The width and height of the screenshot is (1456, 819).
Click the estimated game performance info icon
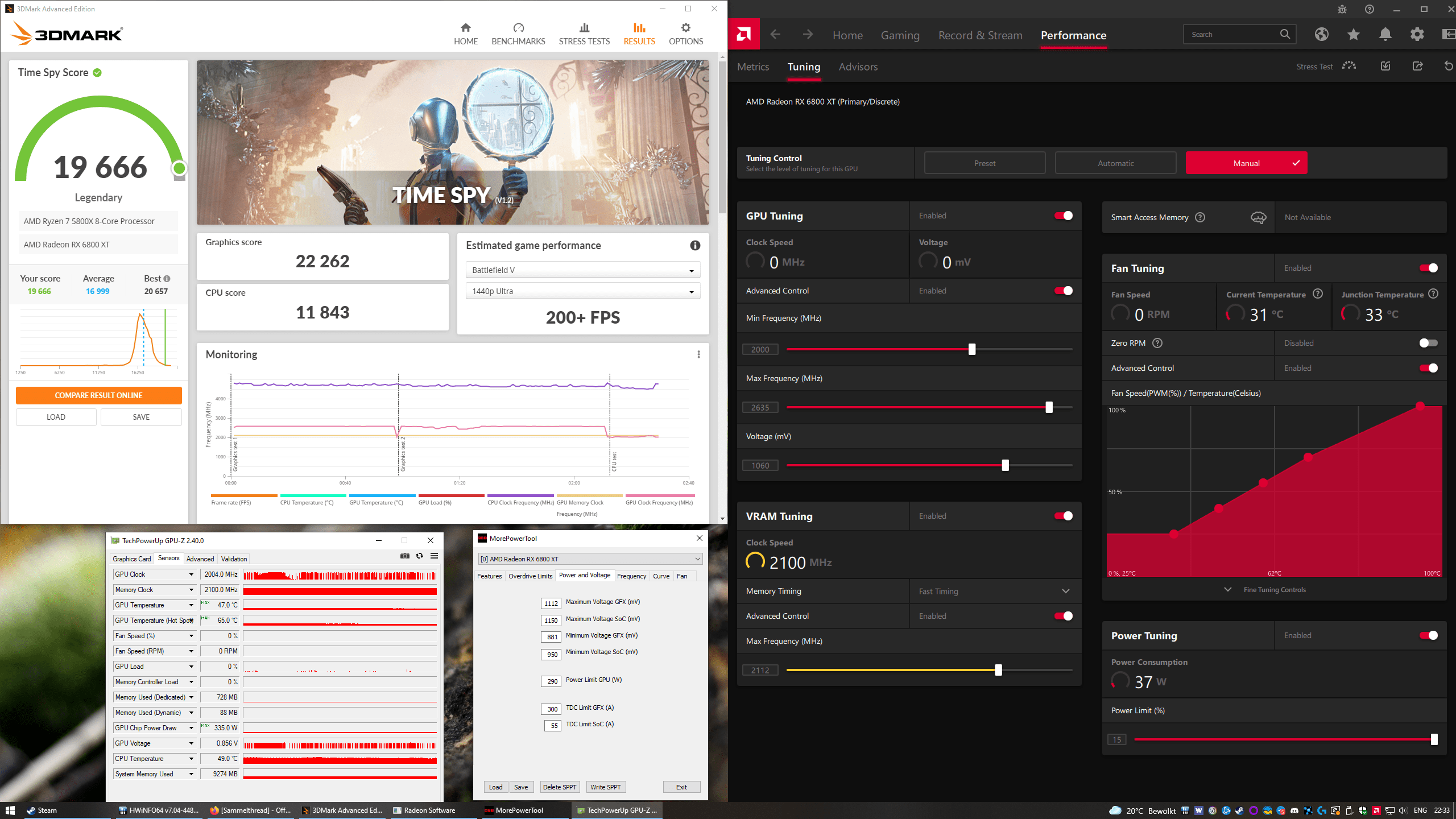(x=695, y=245)
